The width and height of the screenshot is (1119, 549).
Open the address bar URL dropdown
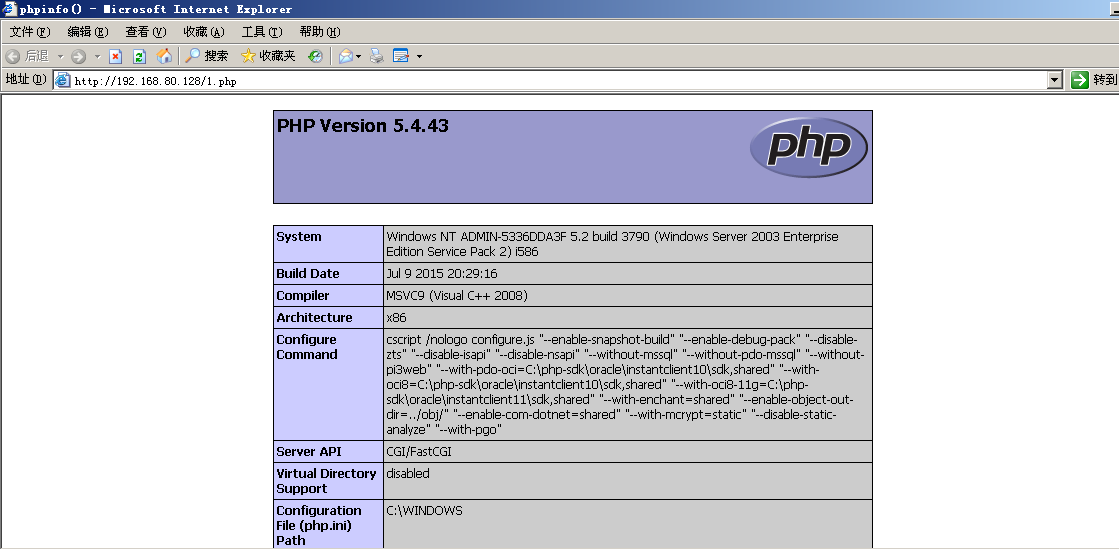coord(1055,81)
